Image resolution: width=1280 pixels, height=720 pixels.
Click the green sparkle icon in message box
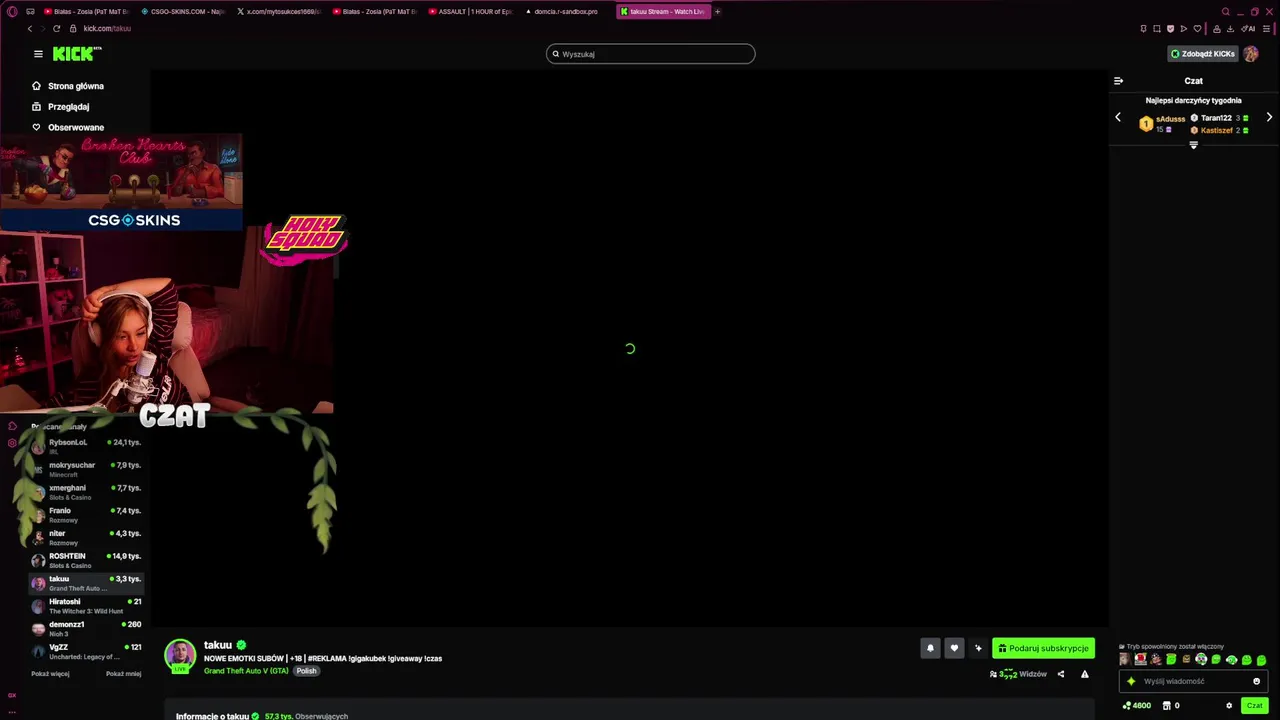[x=1131, y=681]
